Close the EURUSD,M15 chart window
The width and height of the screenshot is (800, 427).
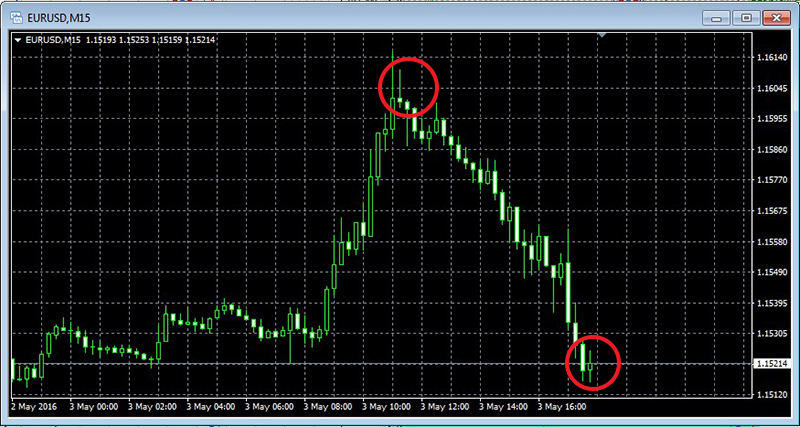tap(777, 18)
